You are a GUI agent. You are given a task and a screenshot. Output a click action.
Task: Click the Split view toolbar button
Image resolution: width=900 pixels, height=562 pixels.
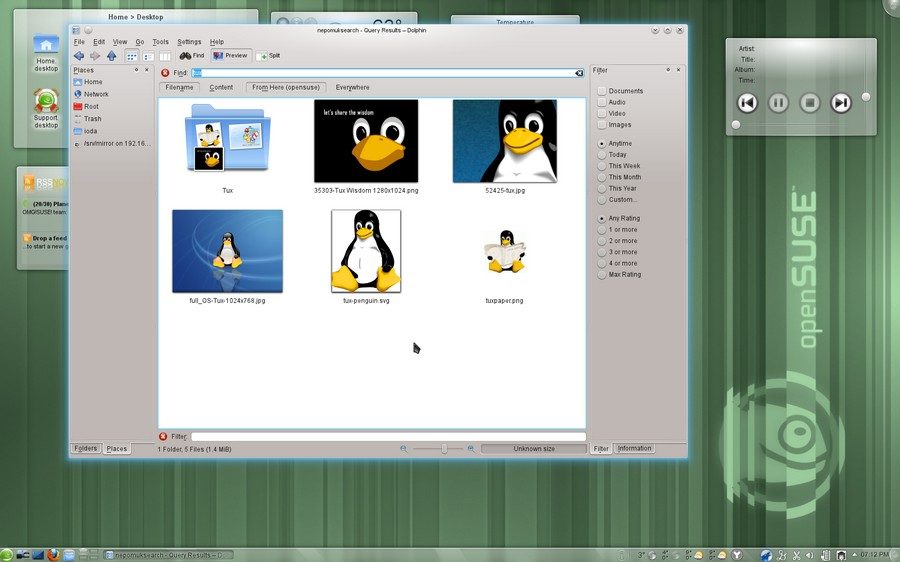(268, 56)
